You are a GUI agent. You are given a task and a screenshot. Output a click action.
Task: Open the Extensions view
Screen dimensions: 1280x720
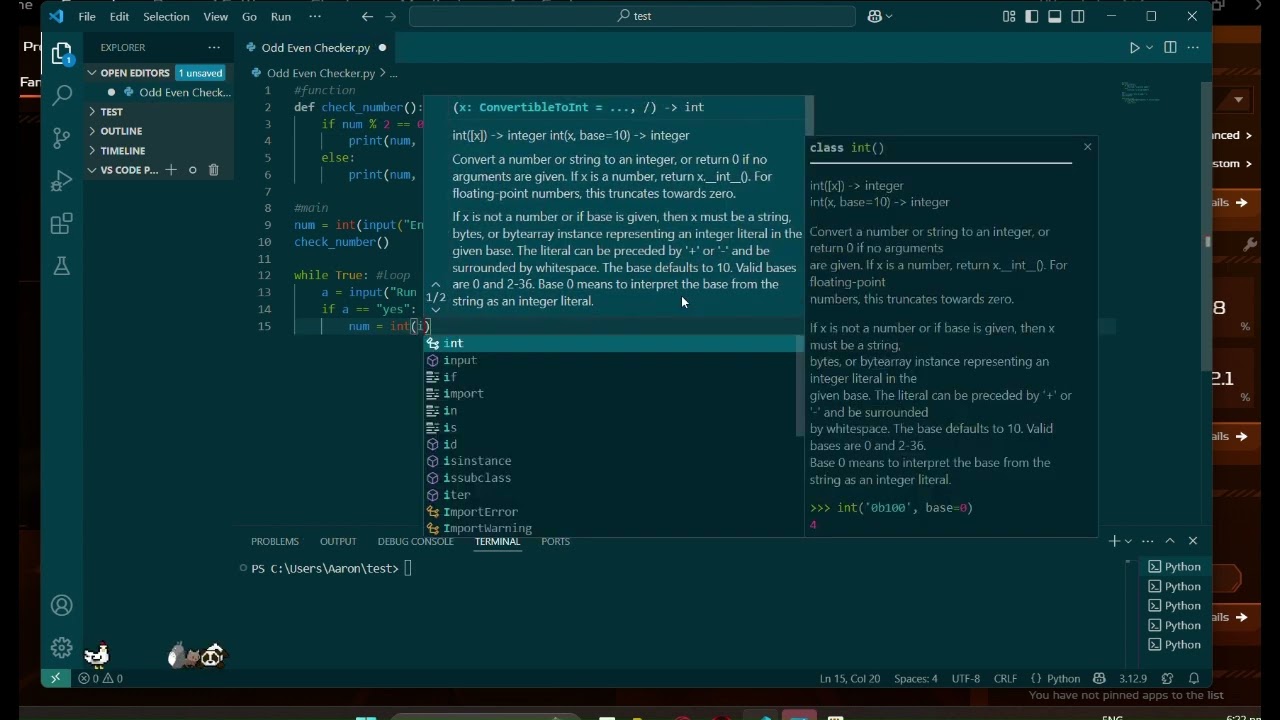(x=62, y=223)
